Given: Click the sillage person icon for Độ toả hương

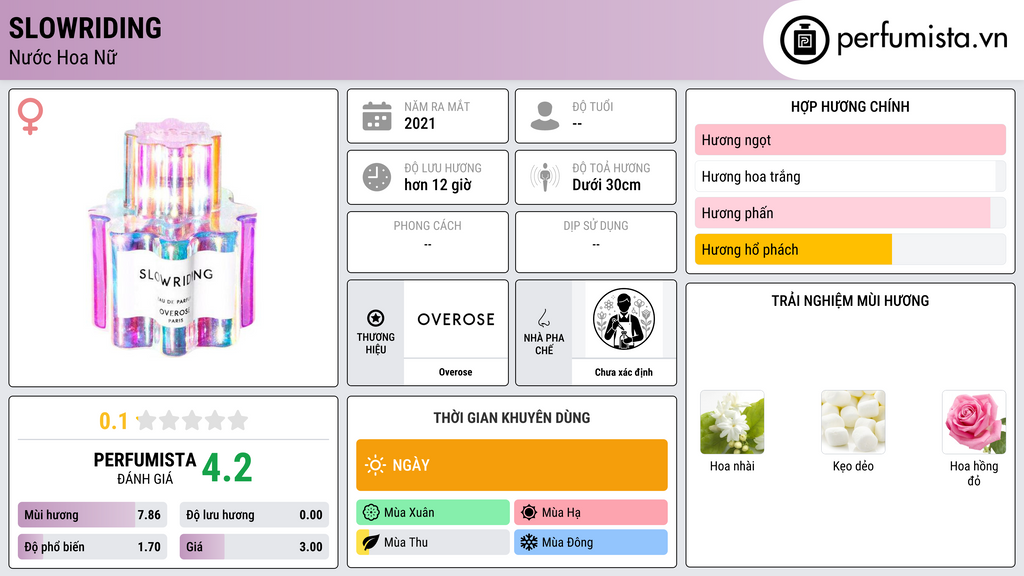Looking at the screenshot, I should [545, 177].
